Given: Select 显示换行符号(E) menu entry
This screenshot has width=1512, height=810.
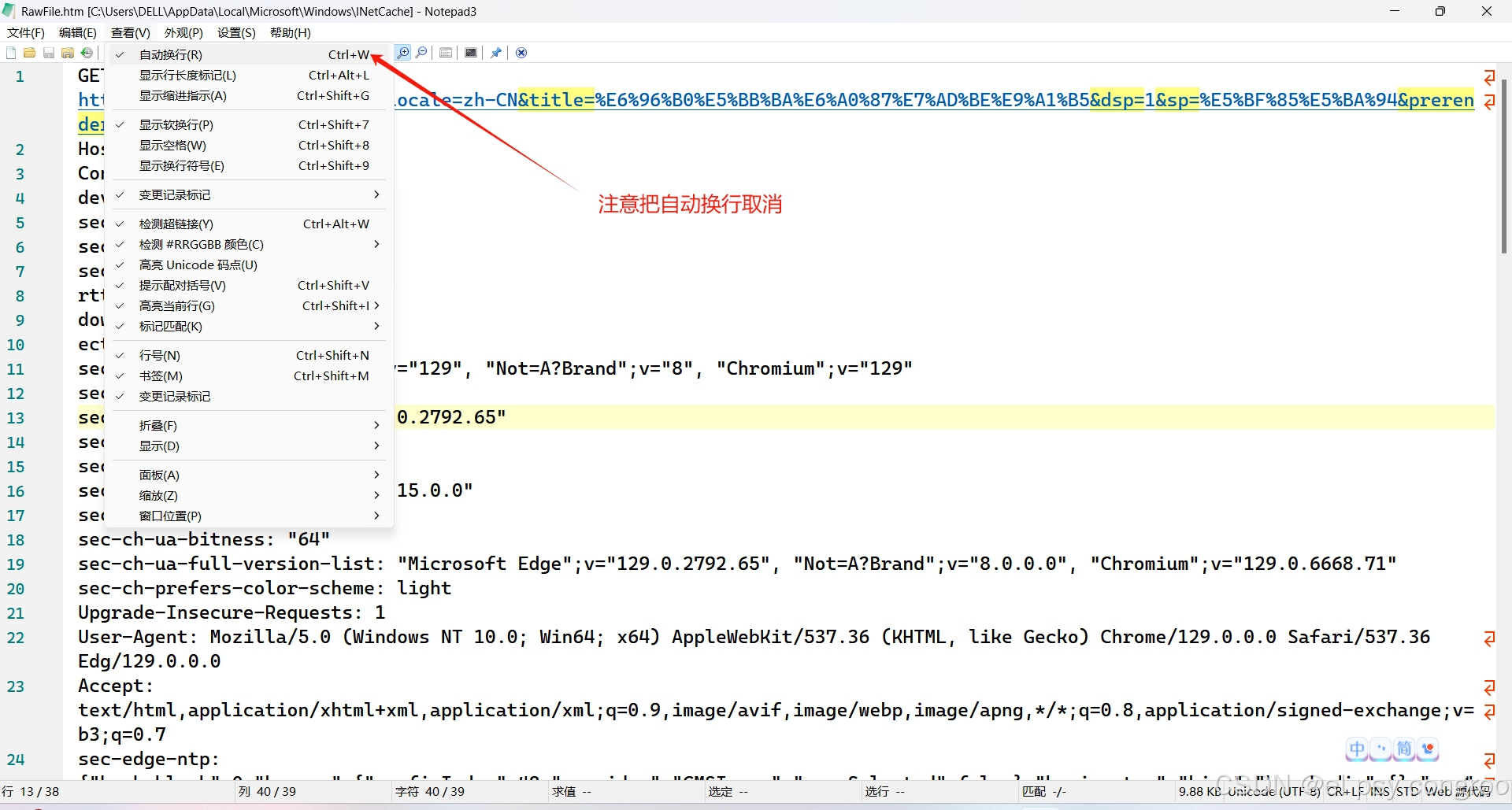Looking at the screenshot, I should pos(249,165).
